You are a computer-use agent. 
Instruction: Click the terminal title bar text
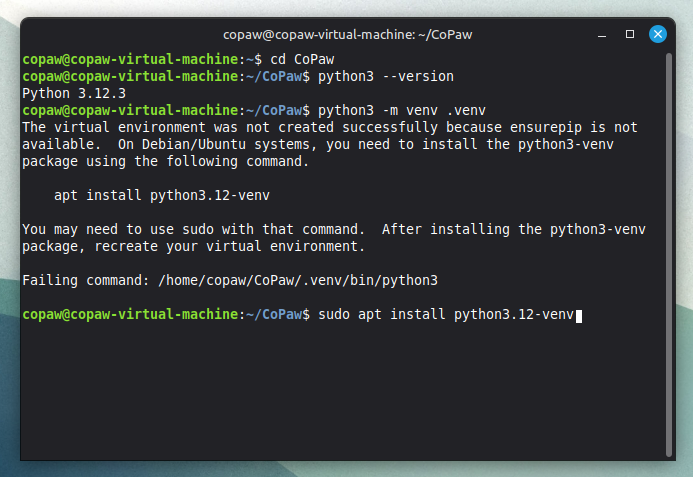coord(346,34)
